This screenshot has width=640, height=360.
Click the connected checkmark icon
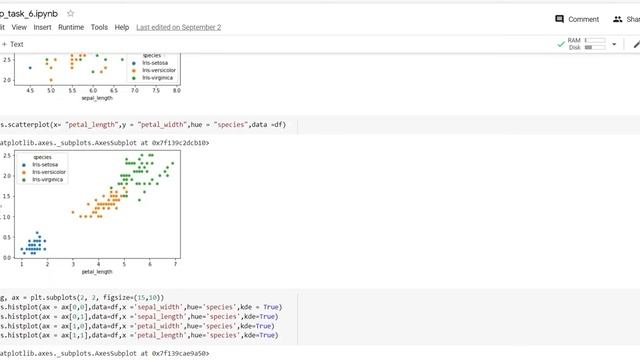561,44
